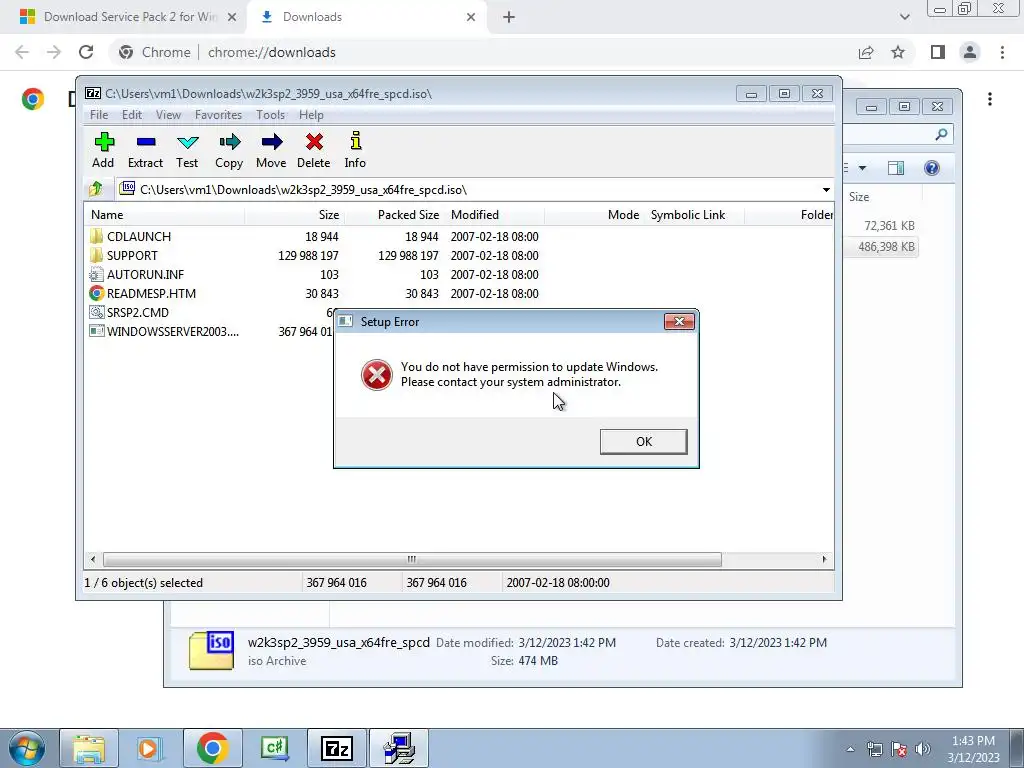Click the Chrome back arrow
Viewport: 1024px width, 768px height.
(22, 52)
